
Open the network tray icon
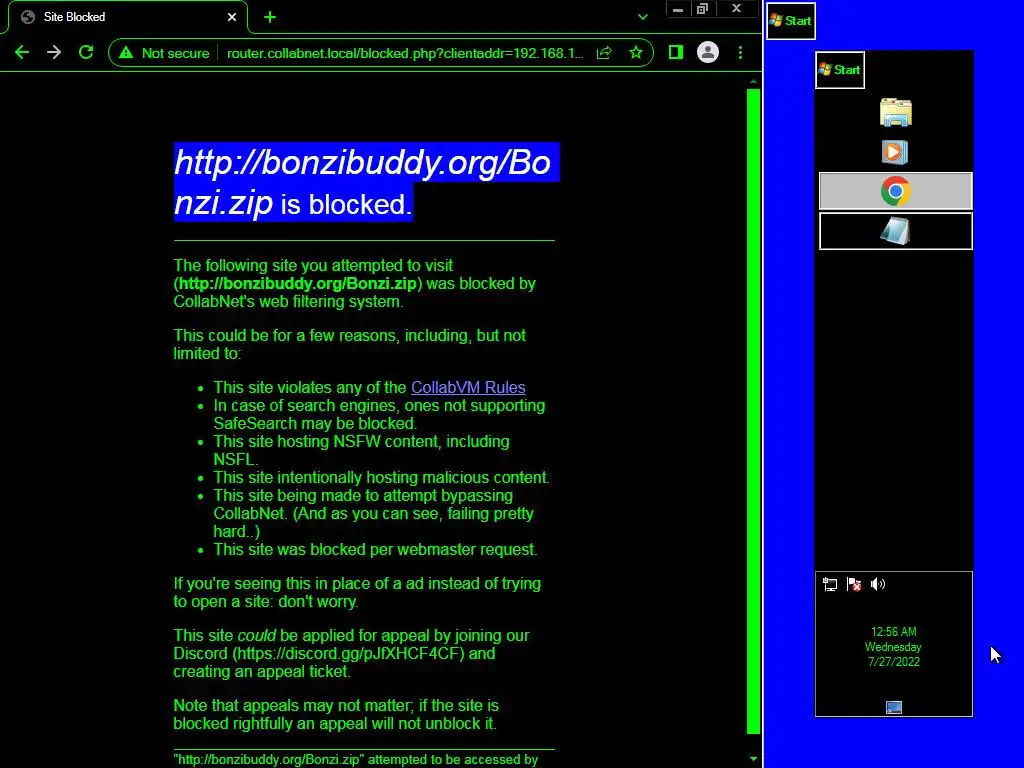(829, 584)
